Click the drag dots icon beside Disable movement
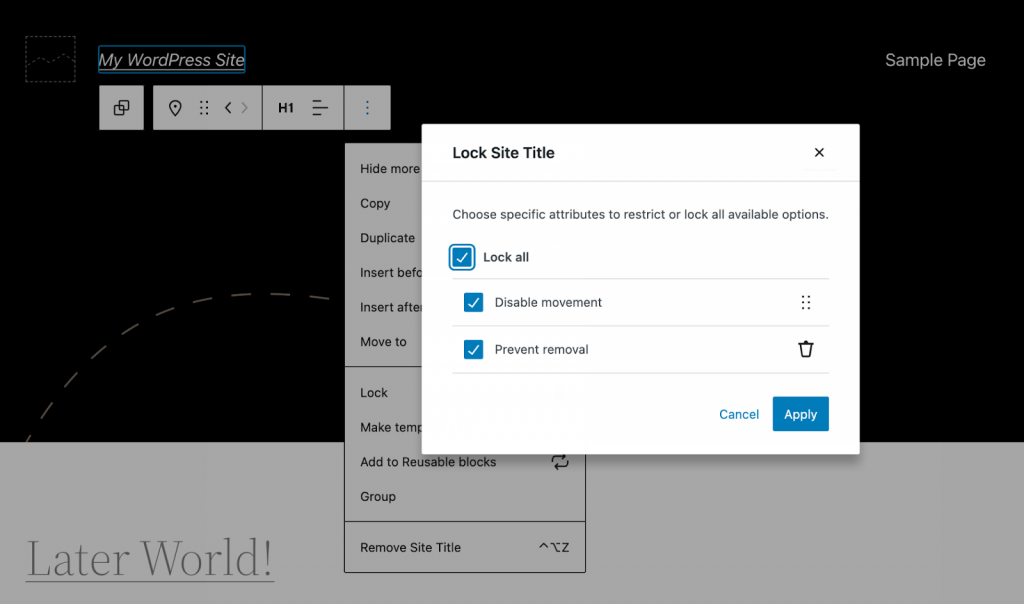This screenshot has width=1024, height=604. point(805,302)
